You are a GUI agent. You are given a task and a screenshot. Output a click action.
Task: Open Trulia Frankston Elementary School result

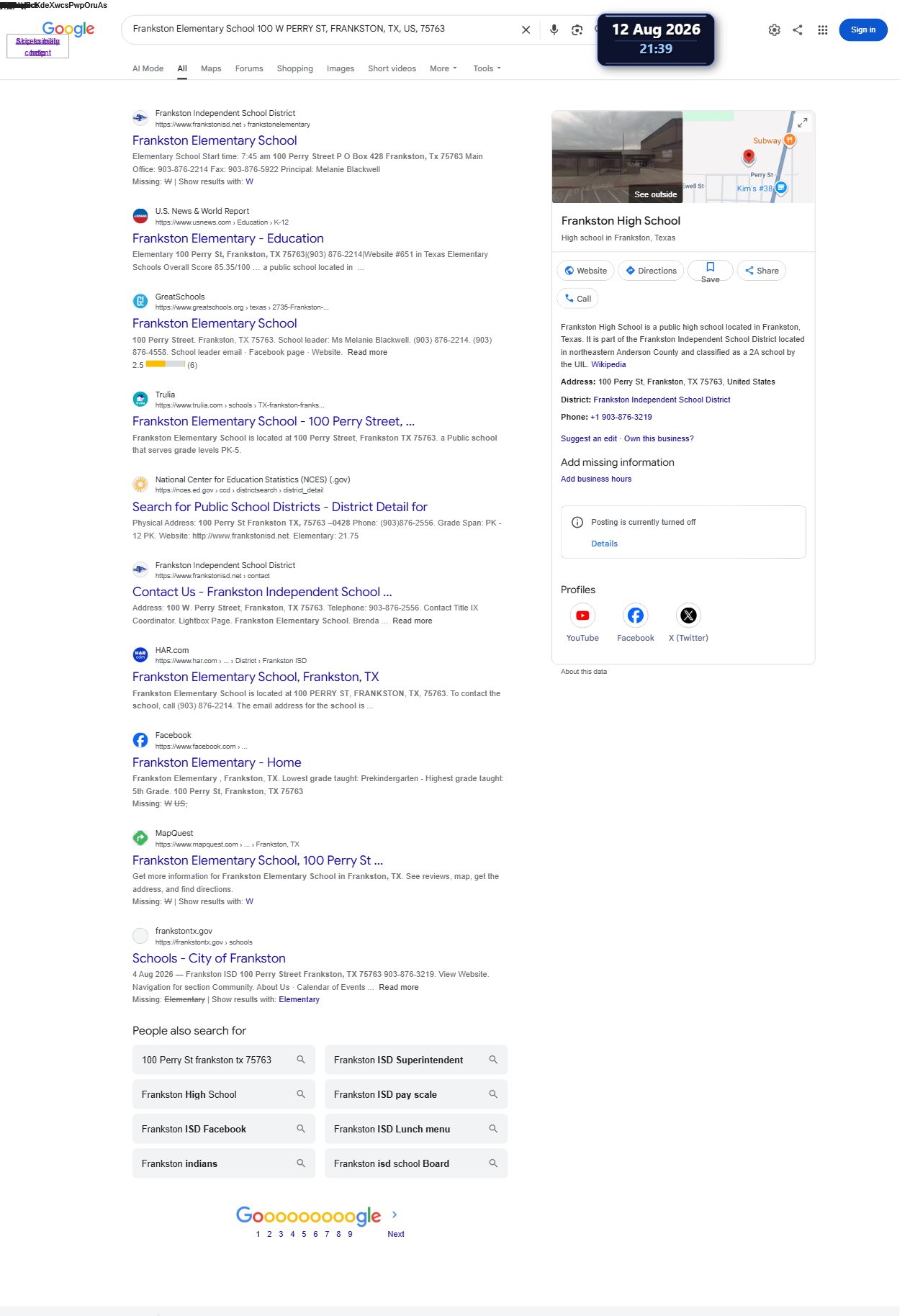(x=274, y=421)
